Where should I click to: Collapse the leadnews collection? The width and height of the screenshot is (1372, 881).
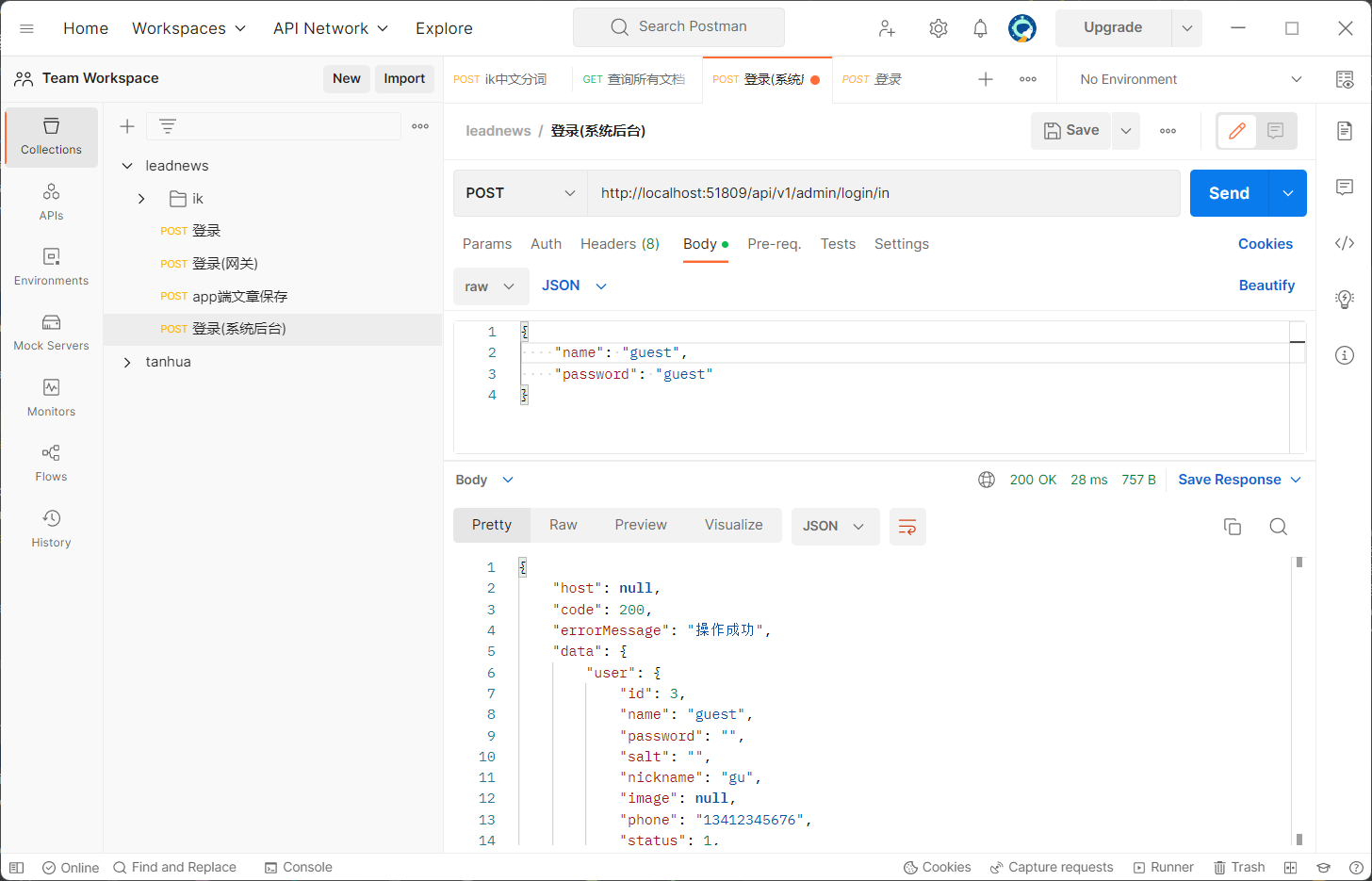click(127, 166)
